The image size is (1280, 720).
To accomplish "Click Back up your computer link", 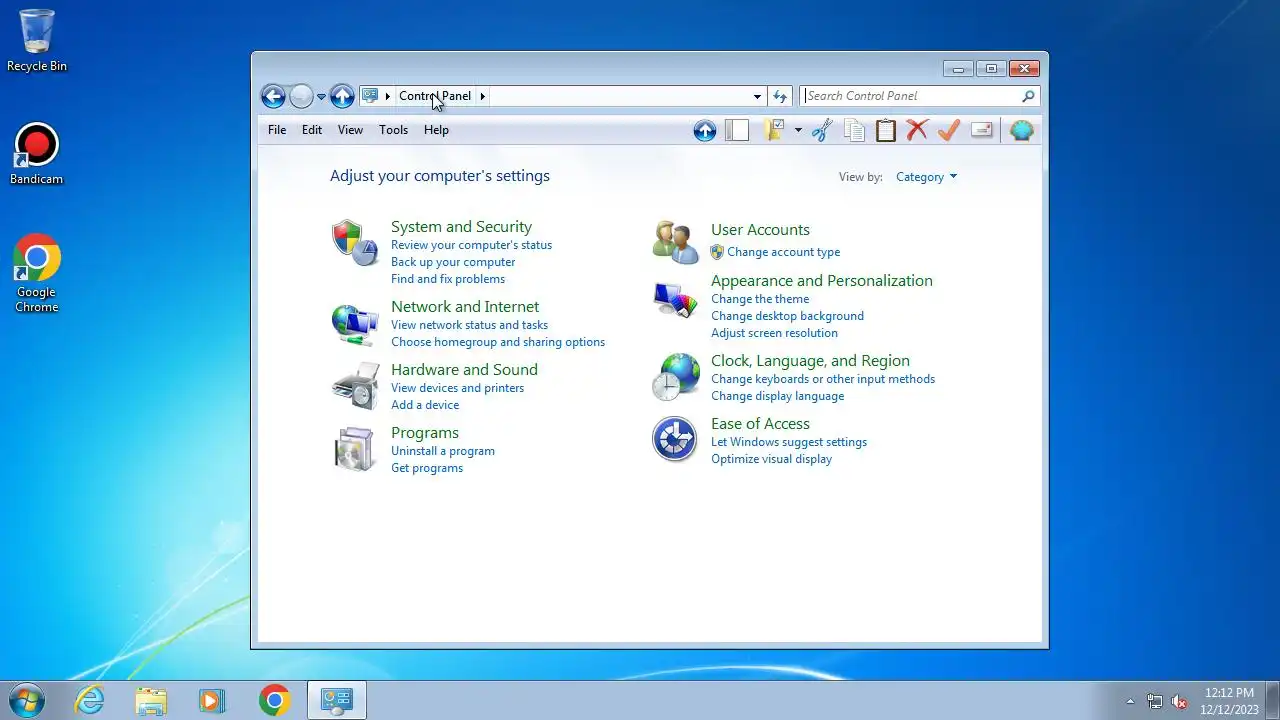I will 453,262.
